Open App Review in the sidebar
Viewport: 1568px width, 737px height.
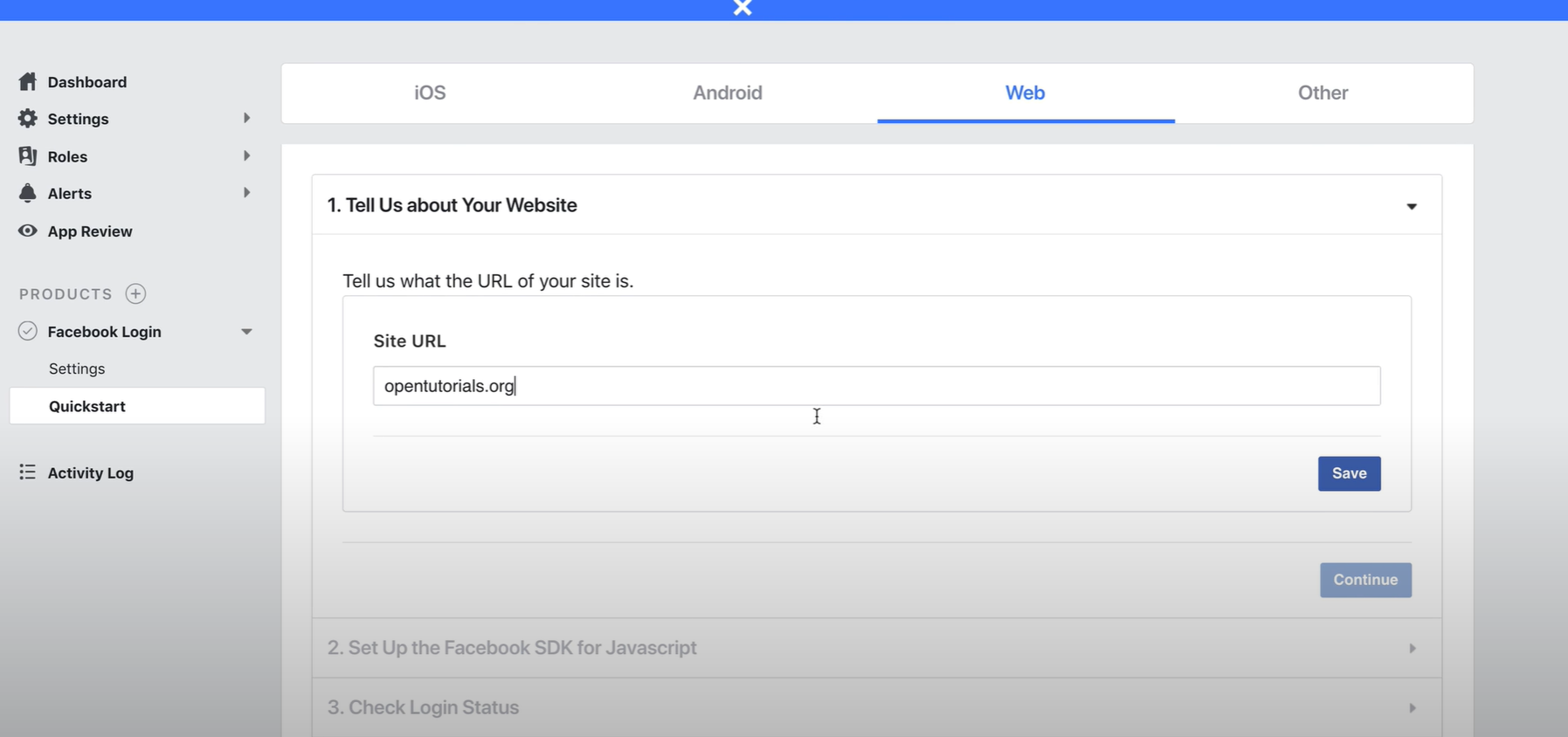pyautogui.click(x=90, y=231)
